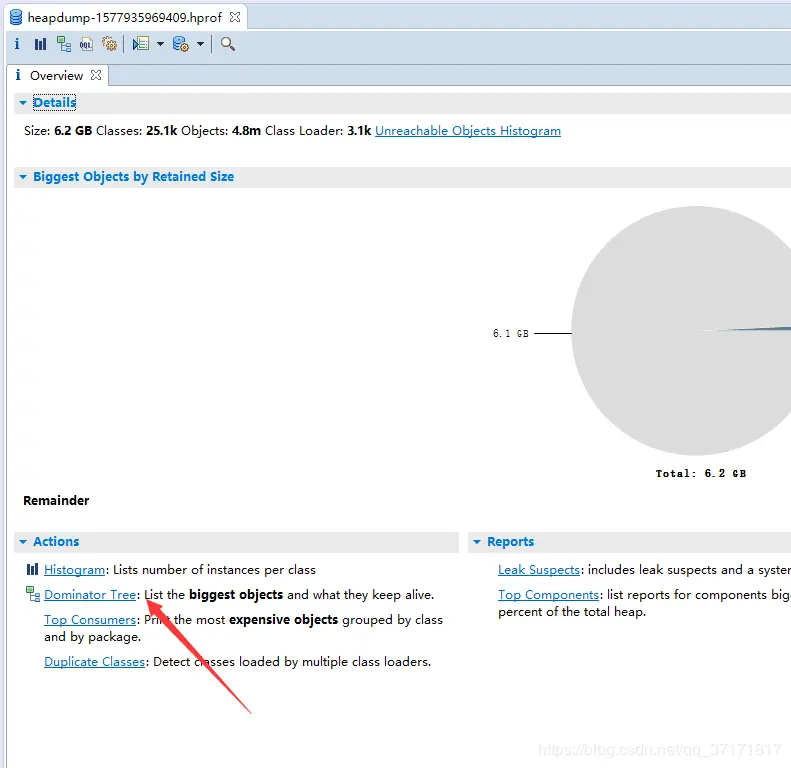The height and width of the screenshot is (768, 791).
Task: Open the Thread Overview gear icon
Action: [109, 44]
